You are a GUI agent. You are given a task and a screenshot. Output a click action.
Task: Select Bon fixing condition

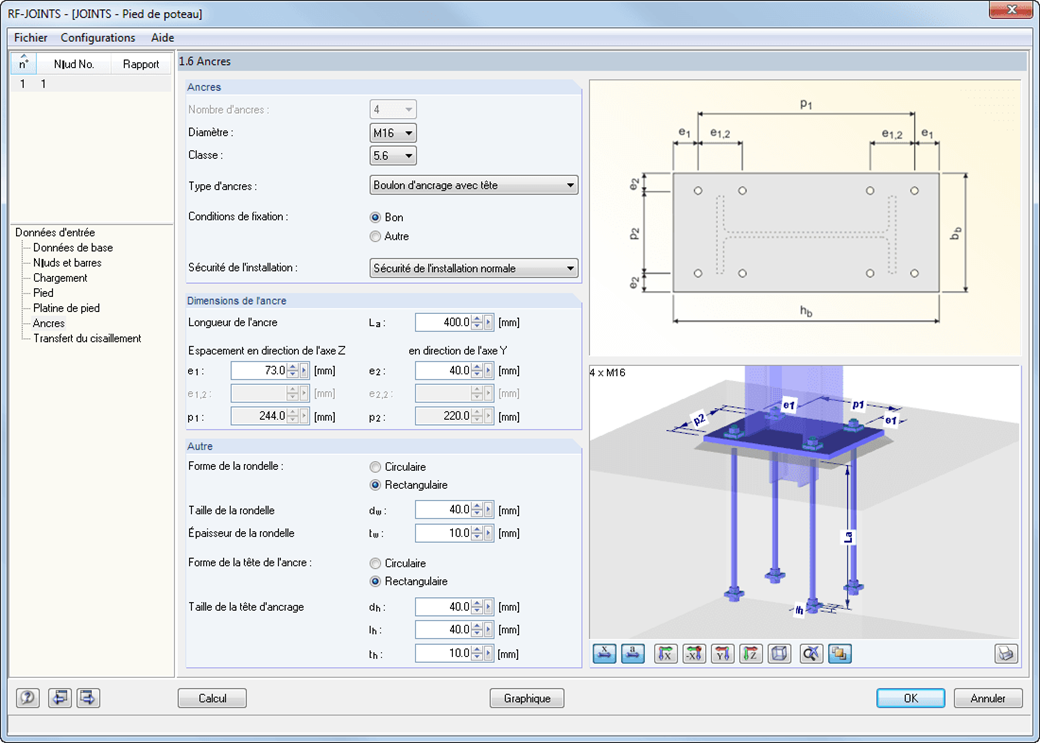pos(375,218)
